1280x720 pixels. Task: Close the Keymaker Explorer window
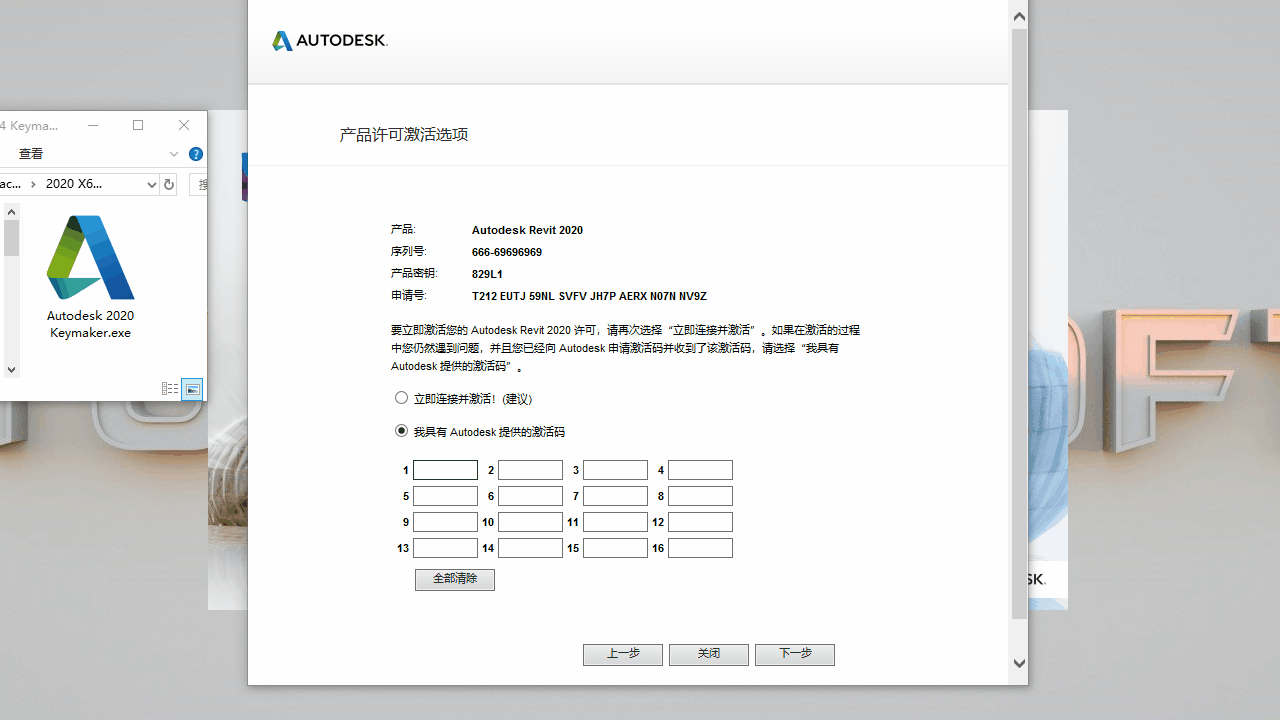pyautogui.click(x=184, y=125)
